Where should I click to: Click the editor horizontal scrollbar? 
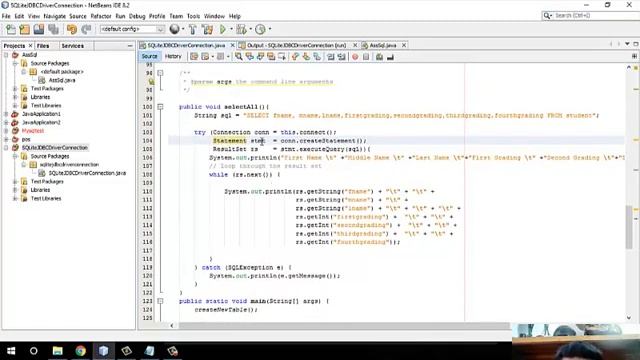point(344,325)
